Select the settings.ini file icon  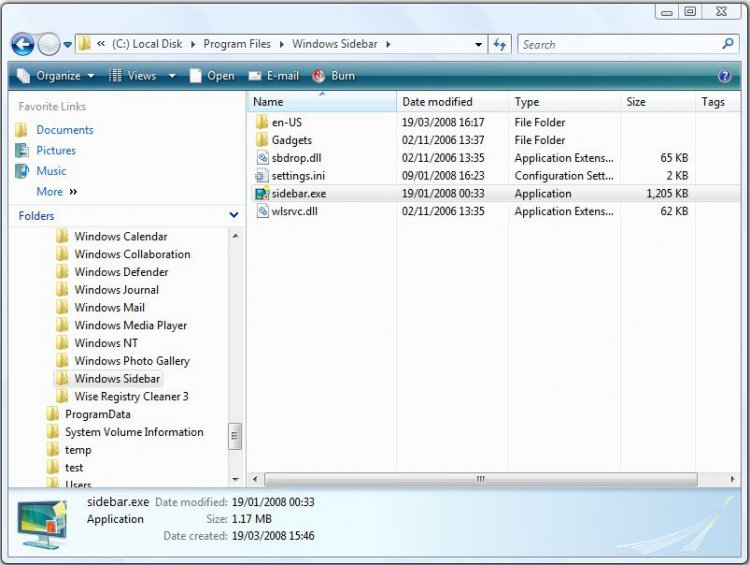pos(262,176)
